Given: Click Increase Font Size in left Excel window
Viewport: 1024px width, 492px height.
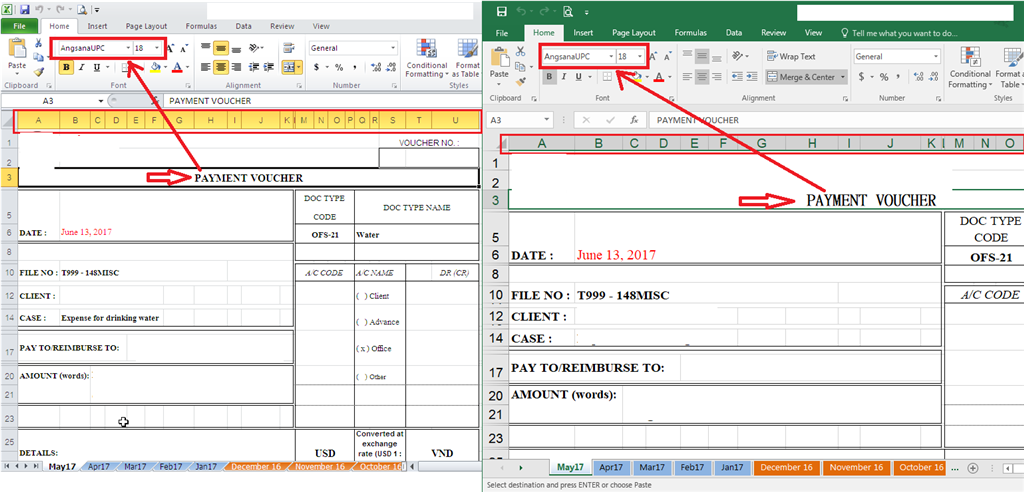Looking at the screenshot, I should [x=170, y=48].
